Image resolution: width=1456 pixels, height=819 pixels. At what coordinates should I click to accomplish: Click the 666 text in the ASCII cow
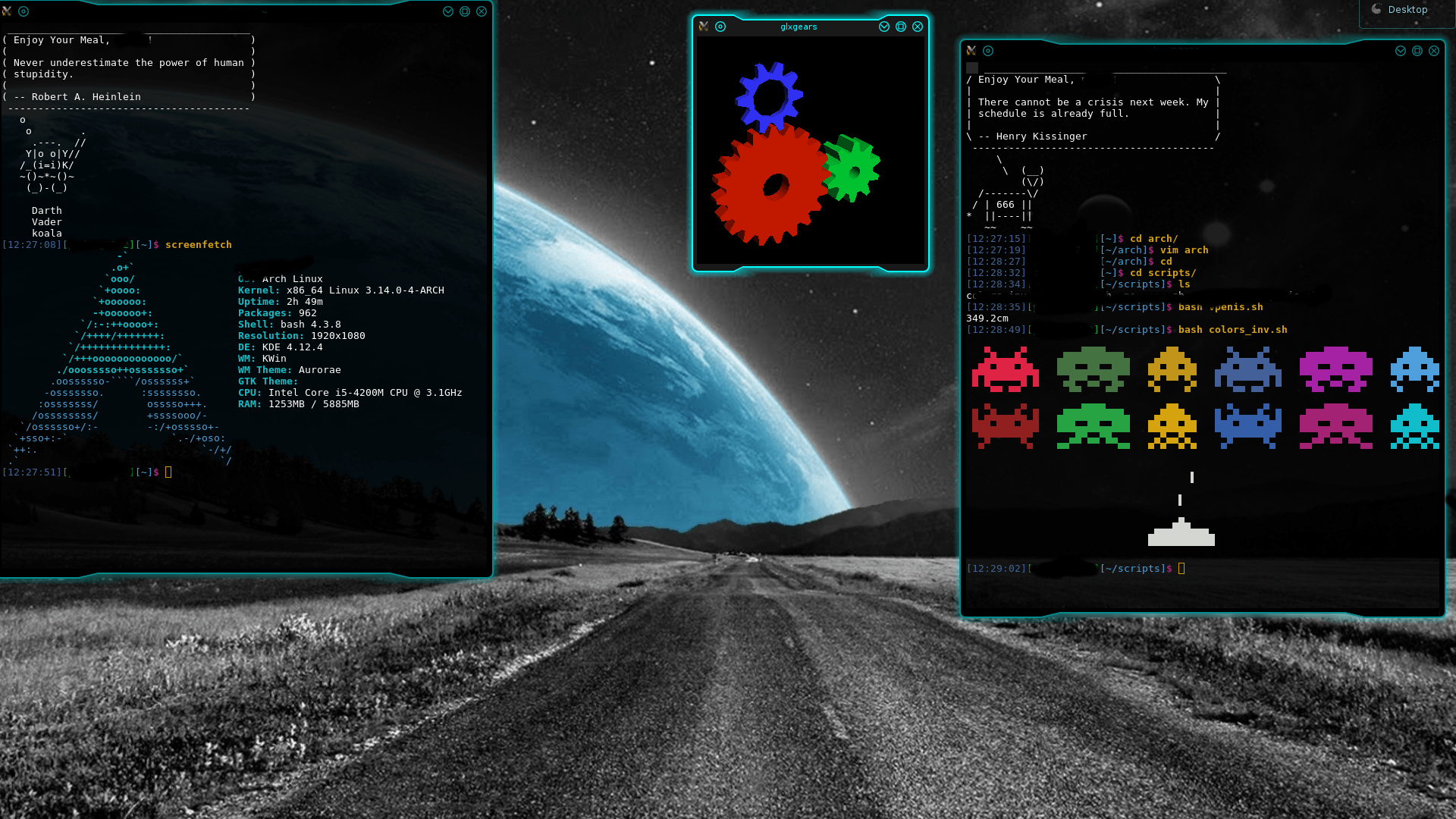pyautogui.click(x=1006, y=205)
